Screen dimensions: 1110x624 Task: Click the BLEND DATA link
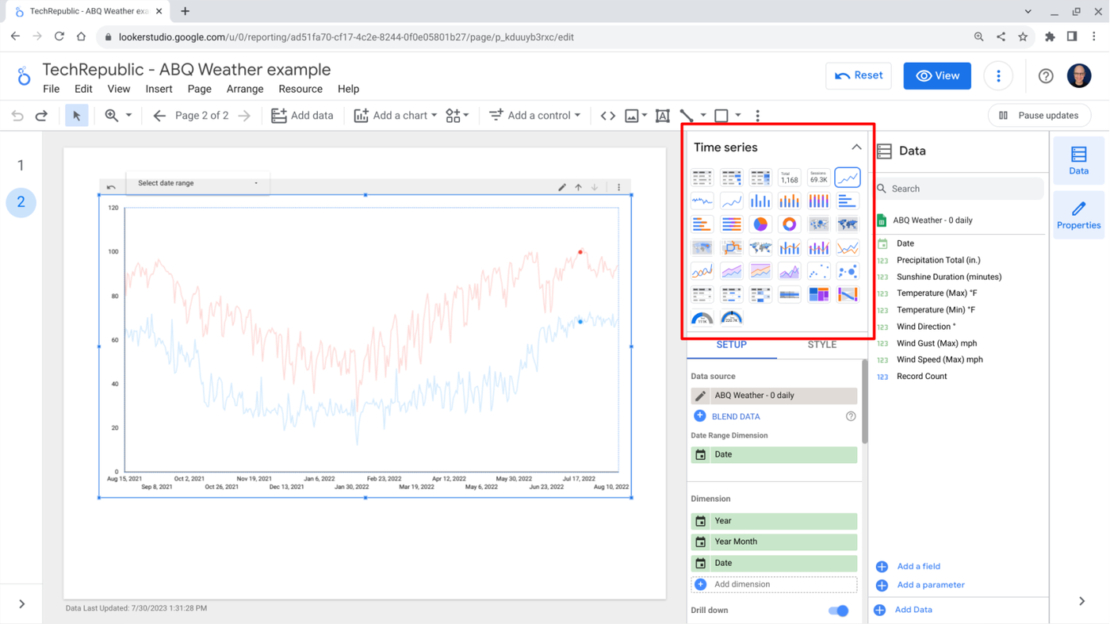tap(735, 416)
